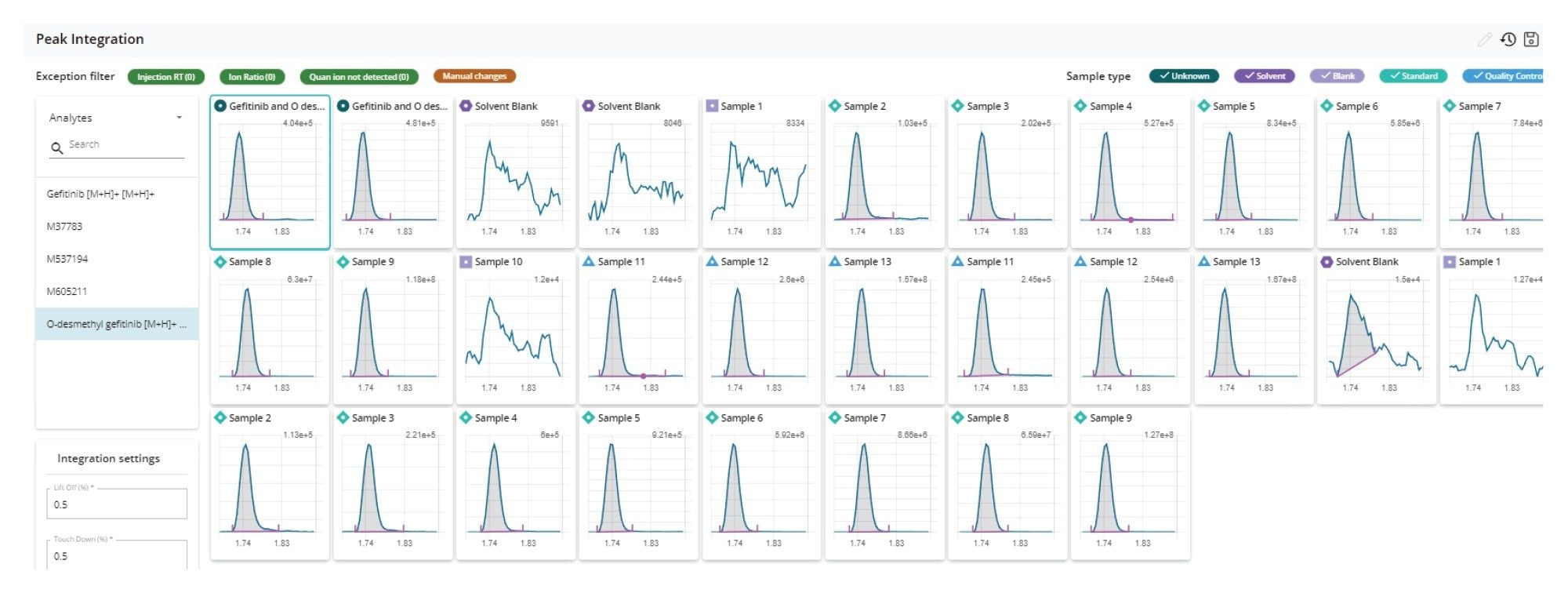This screenshot has height=597, width=1568.
Task: Click the save (floppy disk) icon
Action: (1531, 39)
